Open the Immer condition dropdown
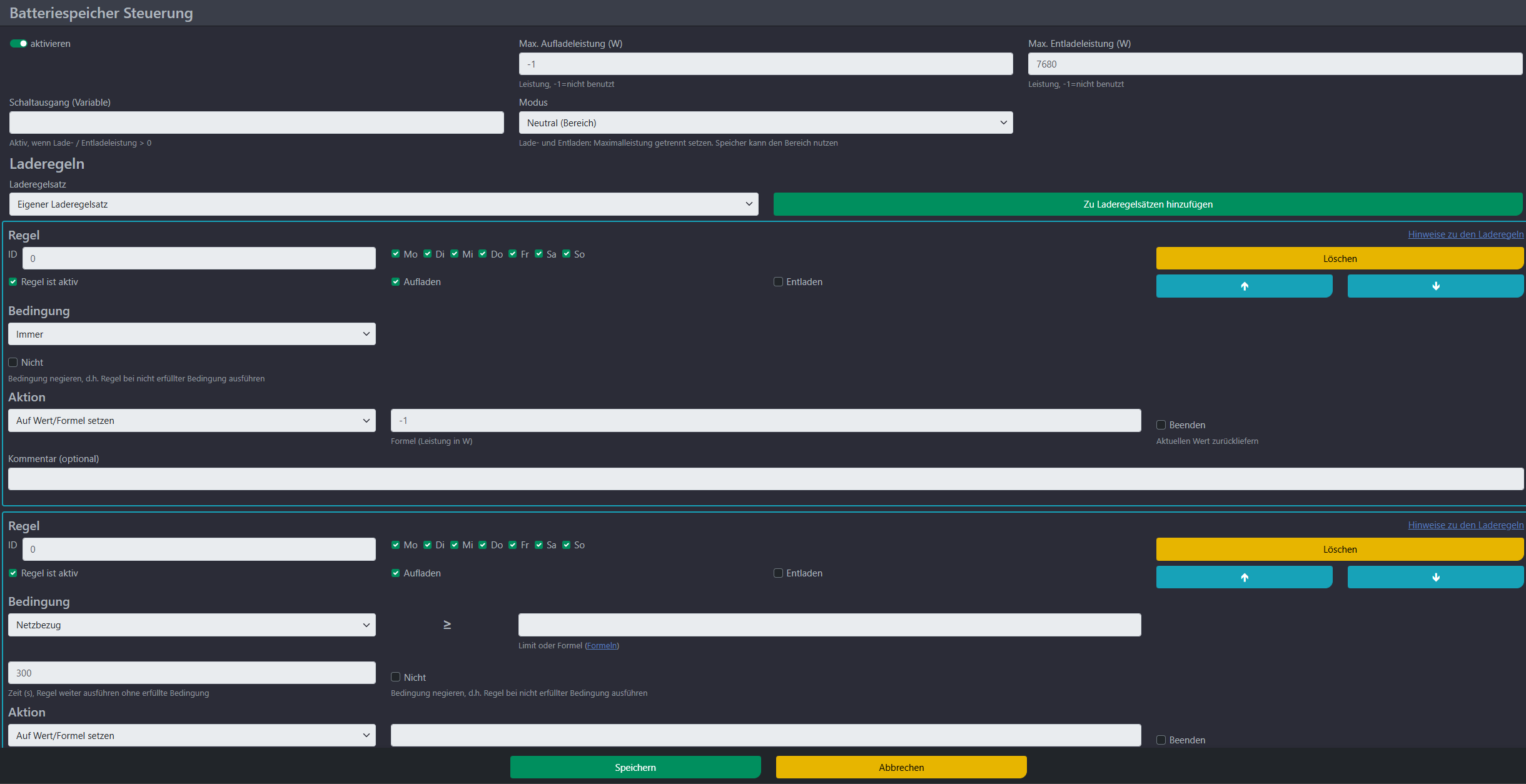The image size is (1526, 784). [191, 334]
